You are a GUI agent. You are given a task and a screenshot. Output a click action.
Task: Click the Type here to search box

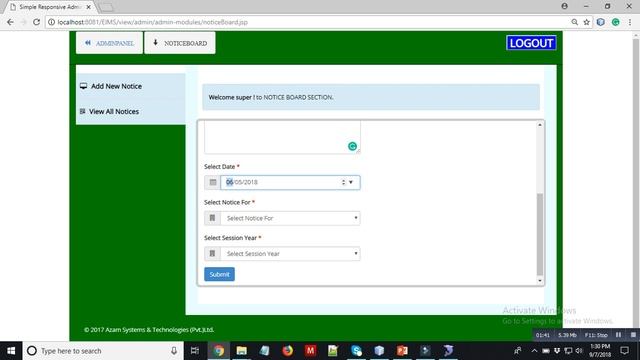click(x=103, y=351)
